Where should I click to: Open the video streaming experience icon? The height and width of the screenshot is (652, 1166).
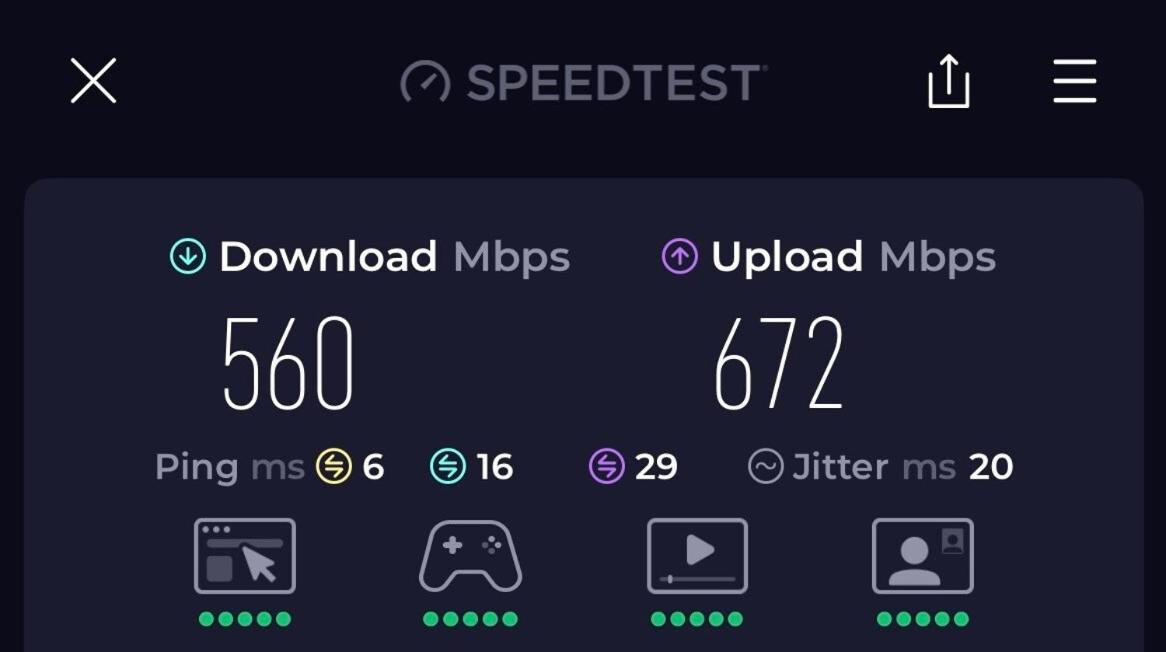(x=698, y=556)
